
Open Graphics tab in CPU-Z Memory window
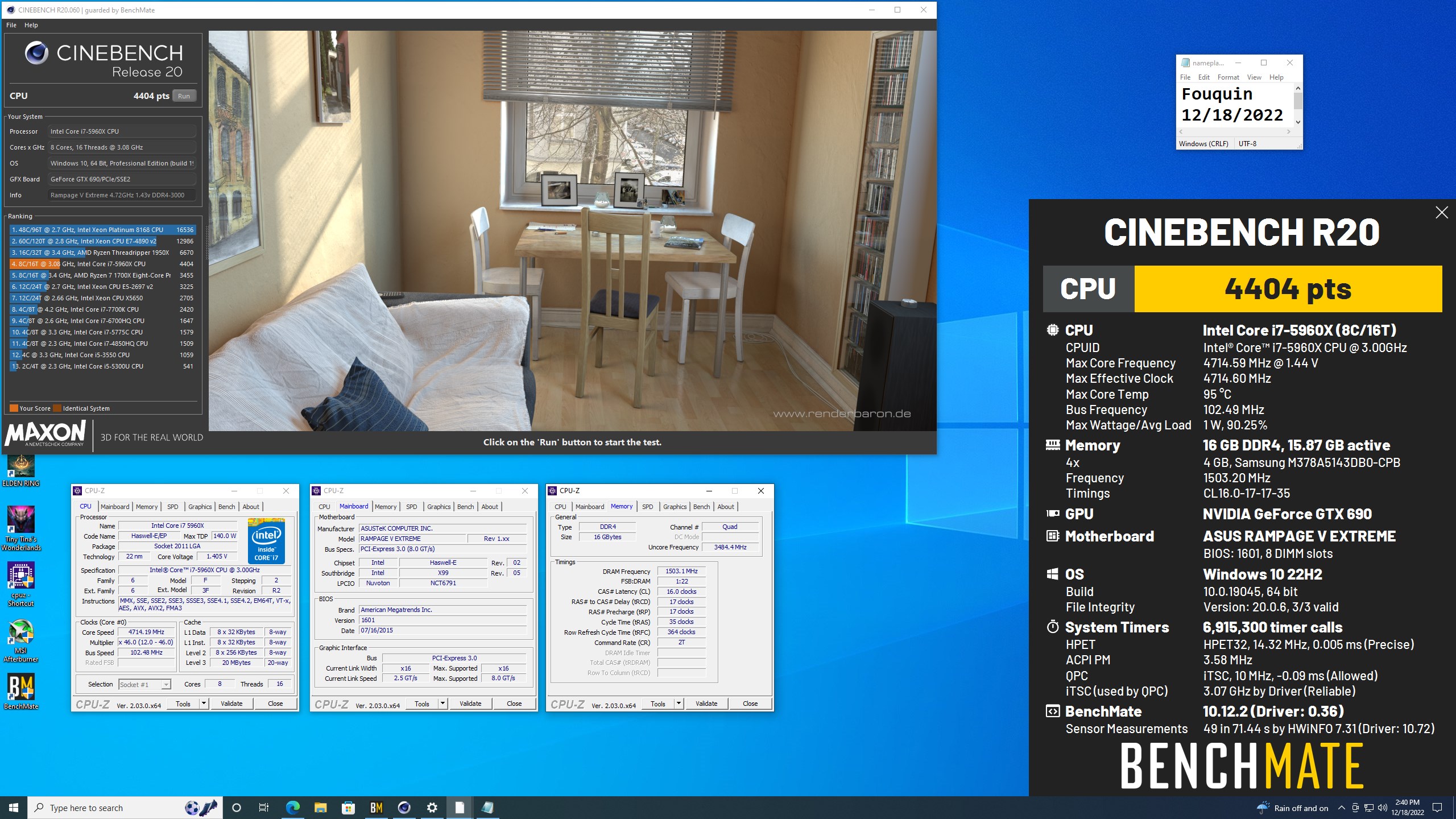click(675, 507)
